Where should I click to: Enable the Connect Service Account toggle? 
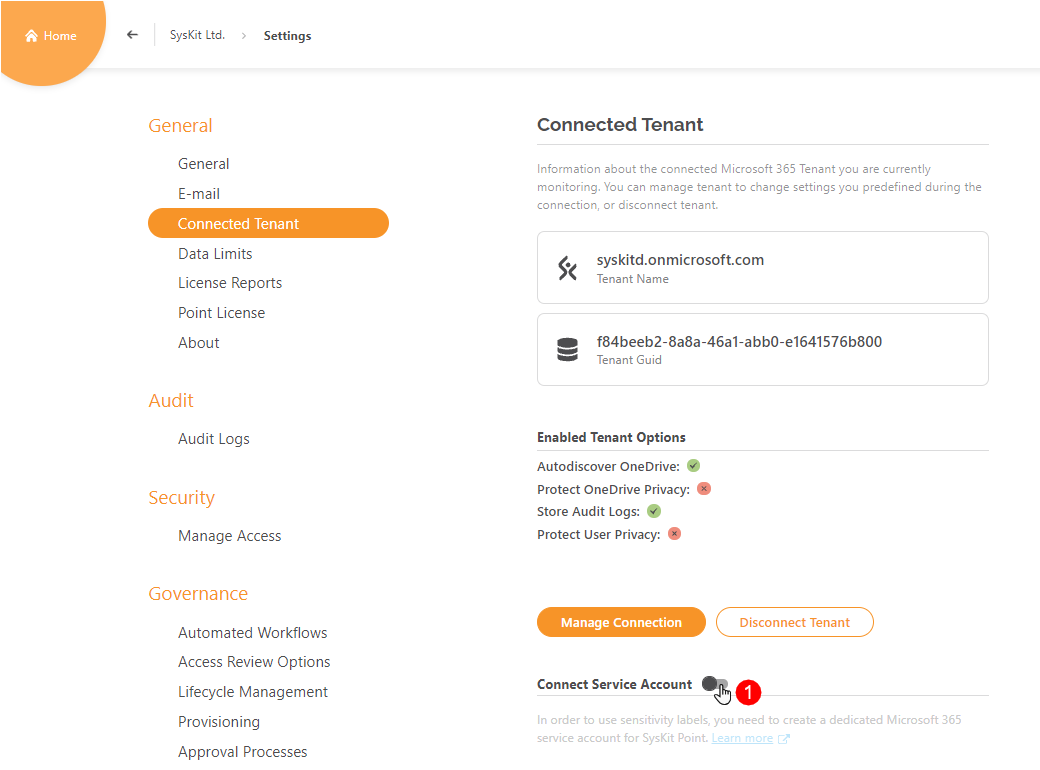pos(714,684)
